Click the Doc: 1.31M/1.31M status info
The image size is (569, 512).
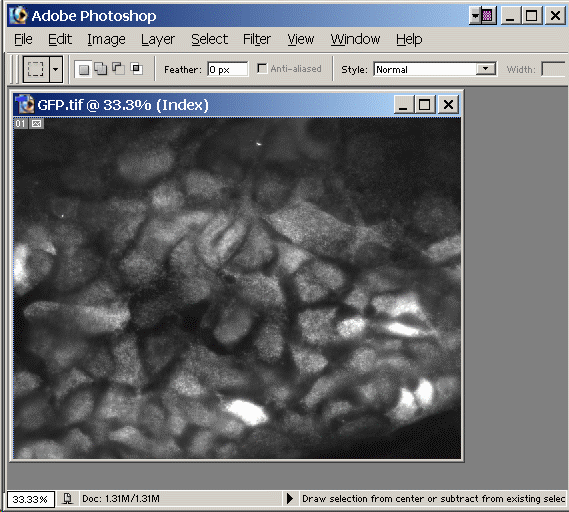coord(121,499)
